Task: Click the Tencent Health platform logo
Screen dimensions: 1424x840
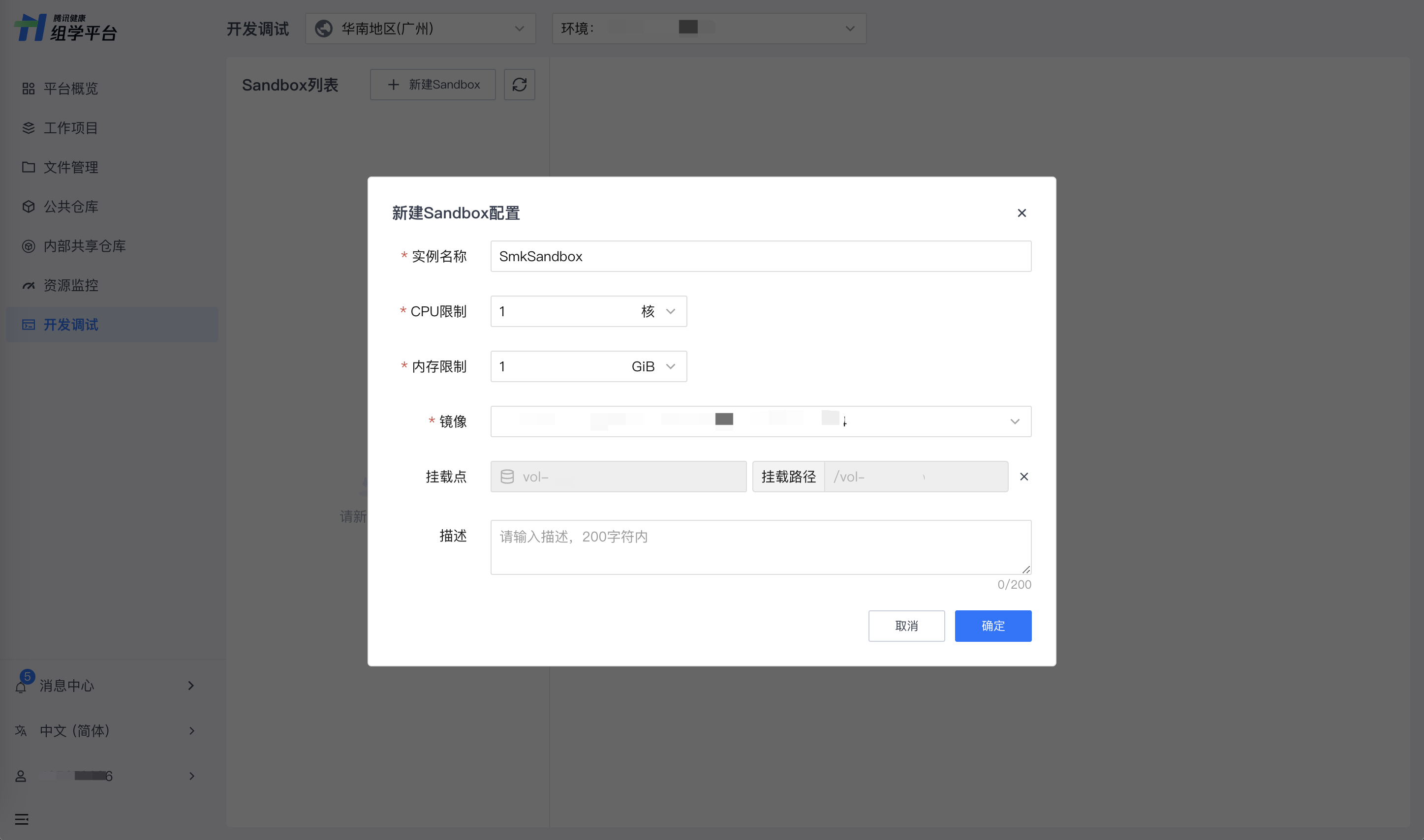Action: click(65, 28)
